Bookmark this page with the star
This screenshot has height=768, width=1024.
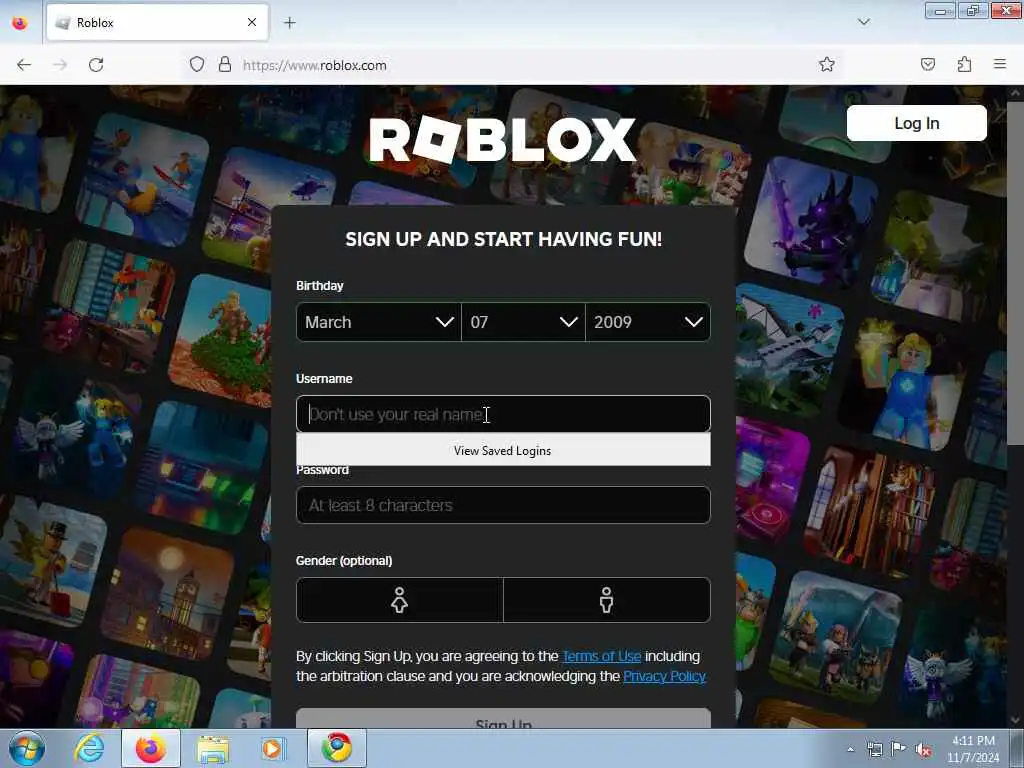point(827,64)
